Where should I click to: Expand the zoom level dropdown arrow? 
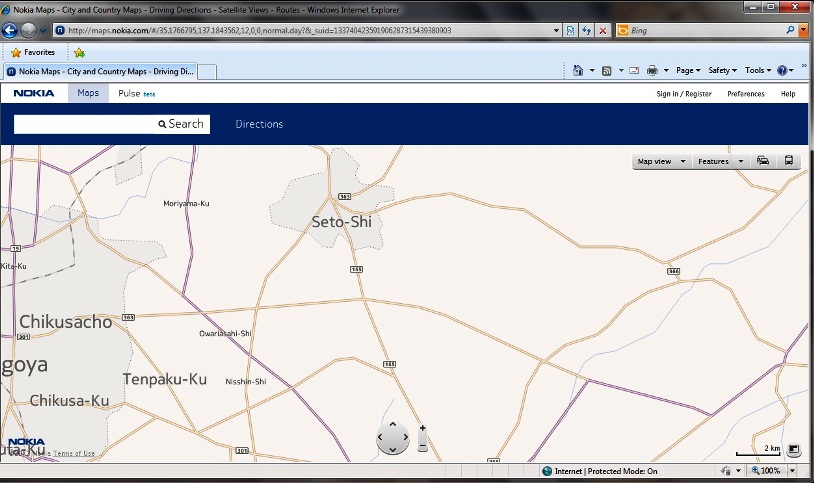(x=792, y=471)
